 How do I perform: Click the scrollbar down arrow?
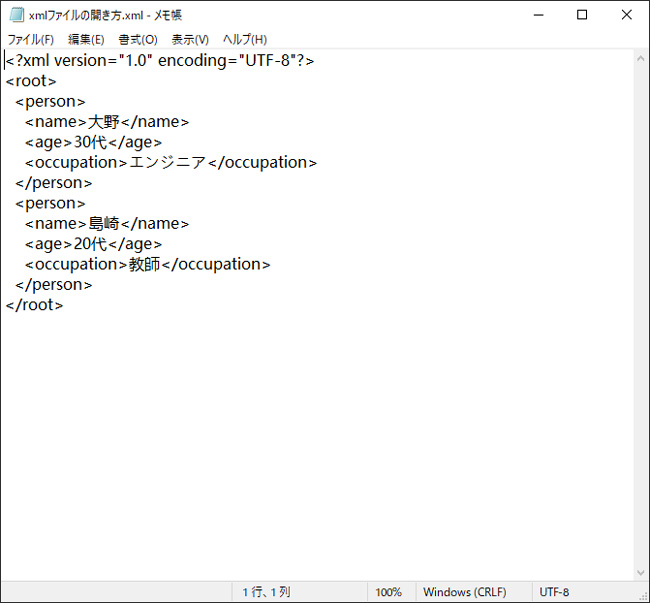(x=640, y=573)
